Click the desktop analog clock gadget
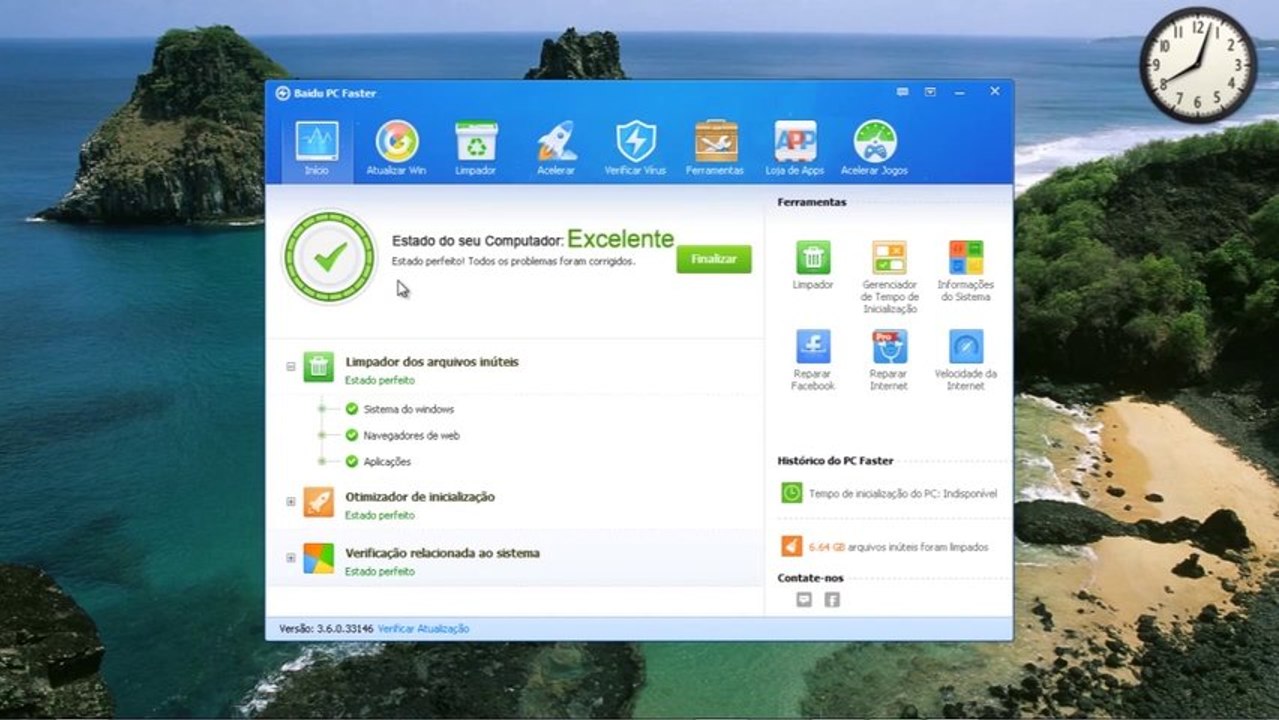Viewport: 1279px width, 720px height. click(x=1197, y=66)
